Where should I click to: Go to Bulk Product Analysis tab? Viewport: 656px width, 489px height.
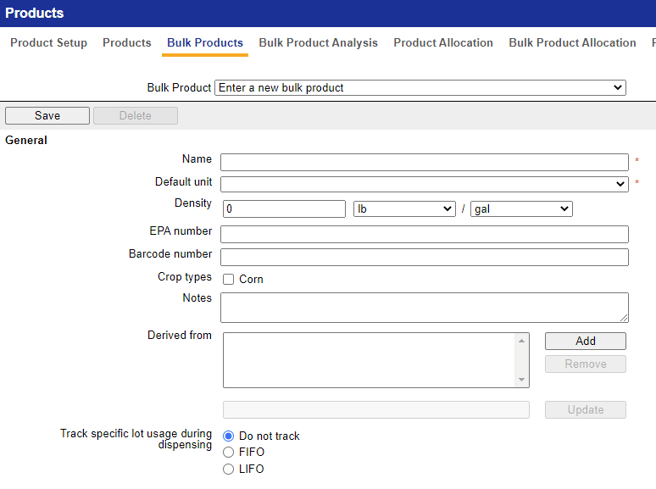click(x=318, y=43)
